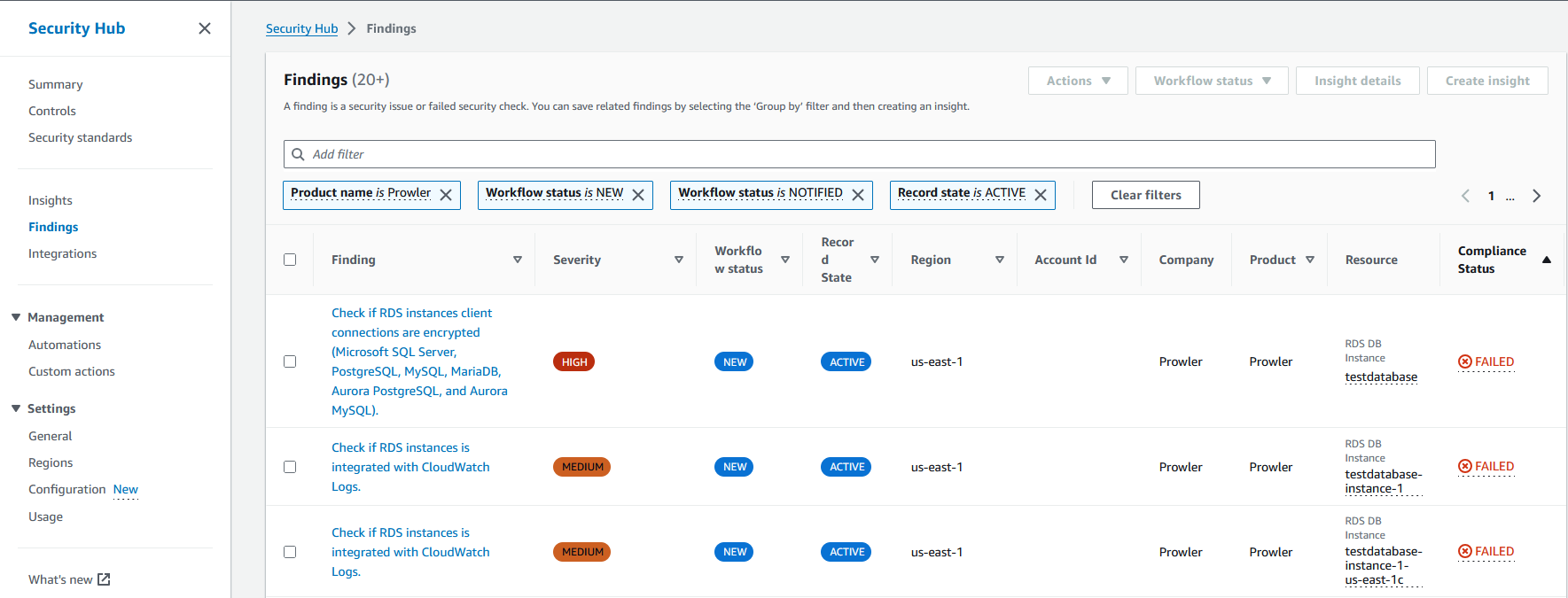Check the testdatabase-instance-1 CloudWatch finding checkbox

[290, 467]
